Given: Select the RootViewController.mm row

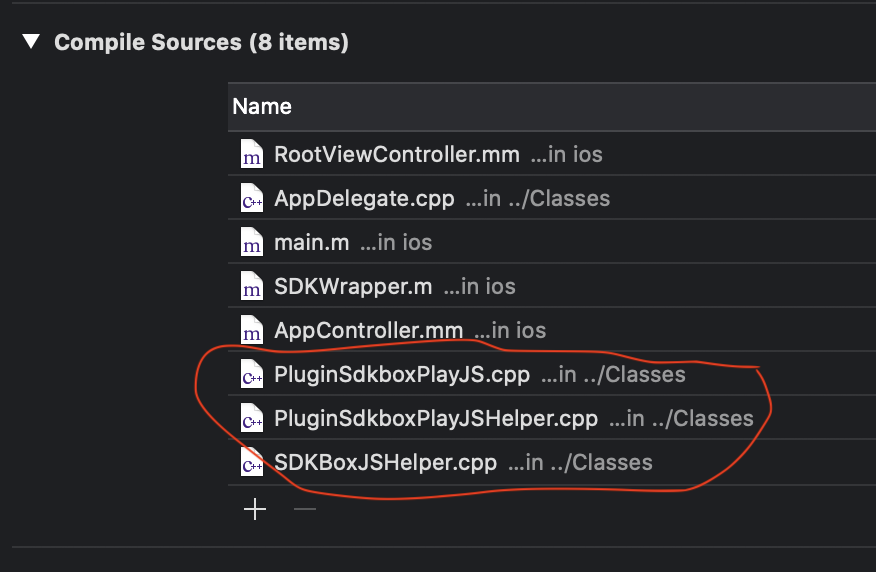Looking at the screenshot, I should (x=396, y=155).
